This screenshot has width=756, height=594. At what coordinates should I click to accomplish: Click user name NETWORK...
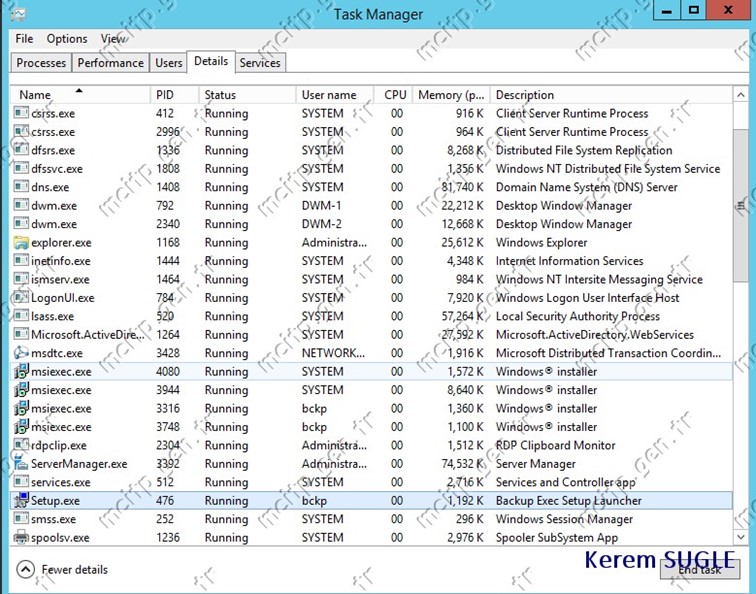(333, 353)
